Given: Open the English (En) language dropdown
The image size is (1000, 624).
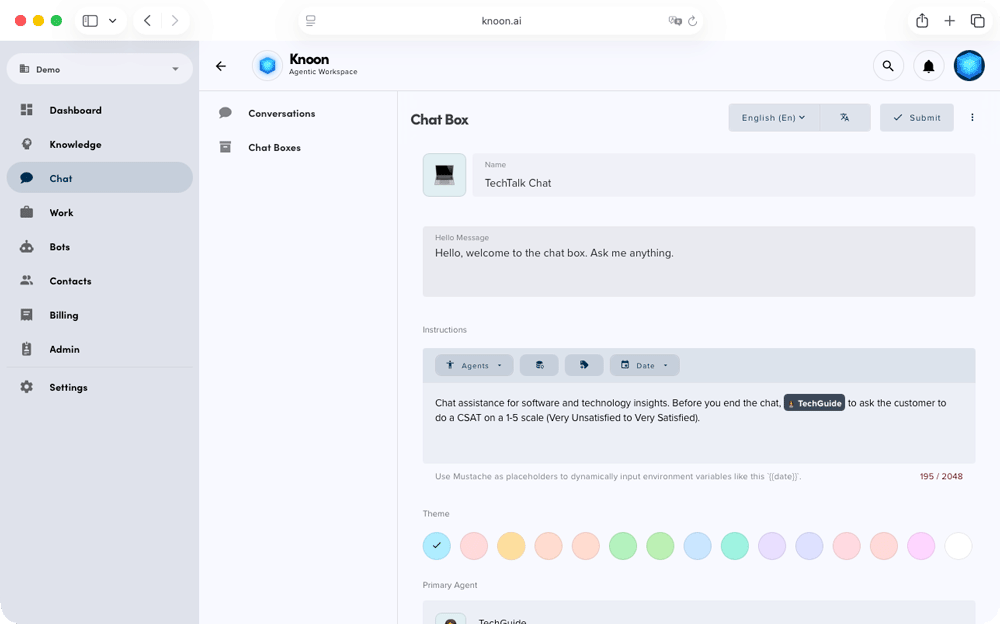Looking at the screenshot, I should (x=773, y=118).
